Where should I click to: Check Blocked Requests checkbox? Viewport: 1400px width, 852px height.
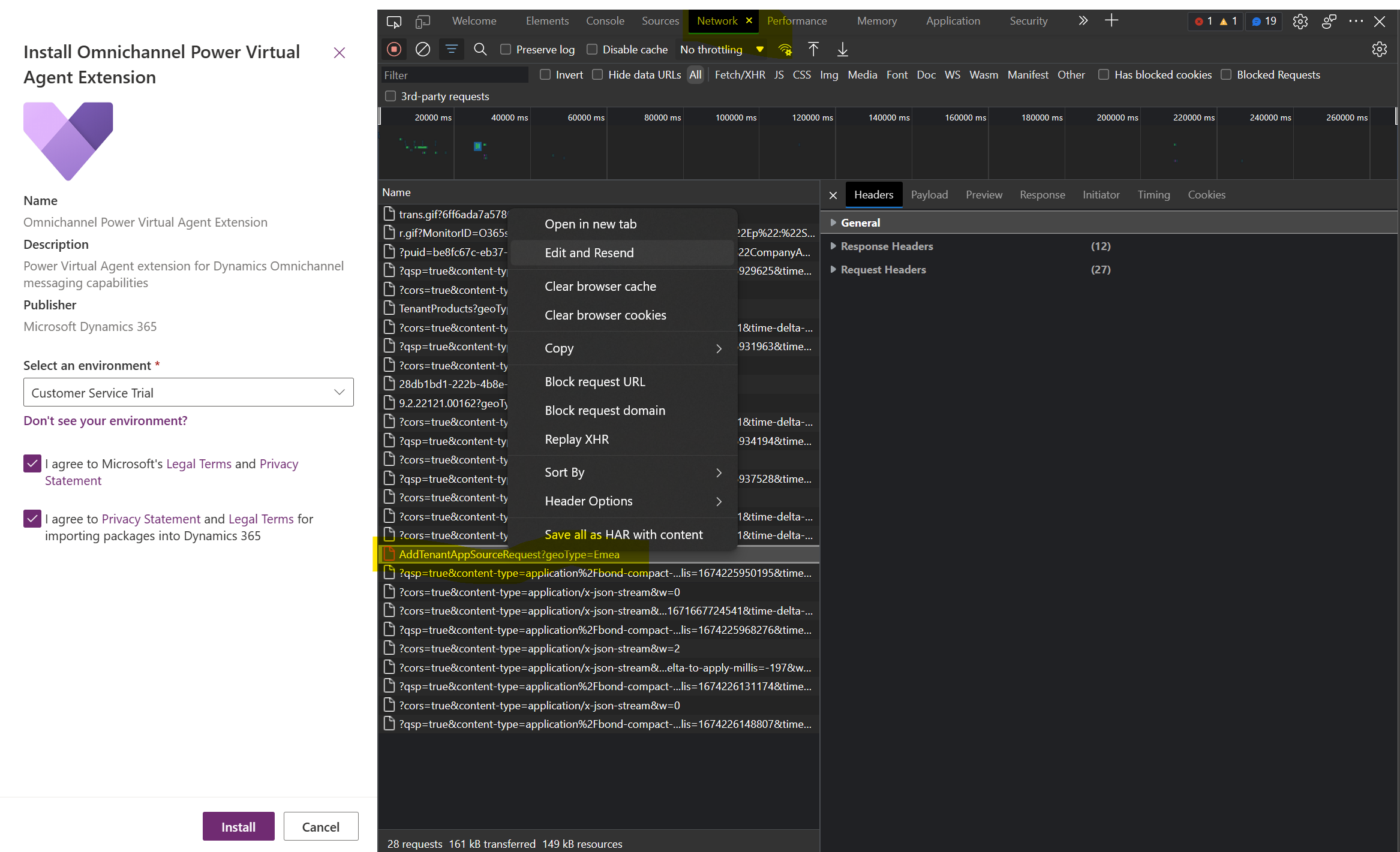pos(1226,75)
